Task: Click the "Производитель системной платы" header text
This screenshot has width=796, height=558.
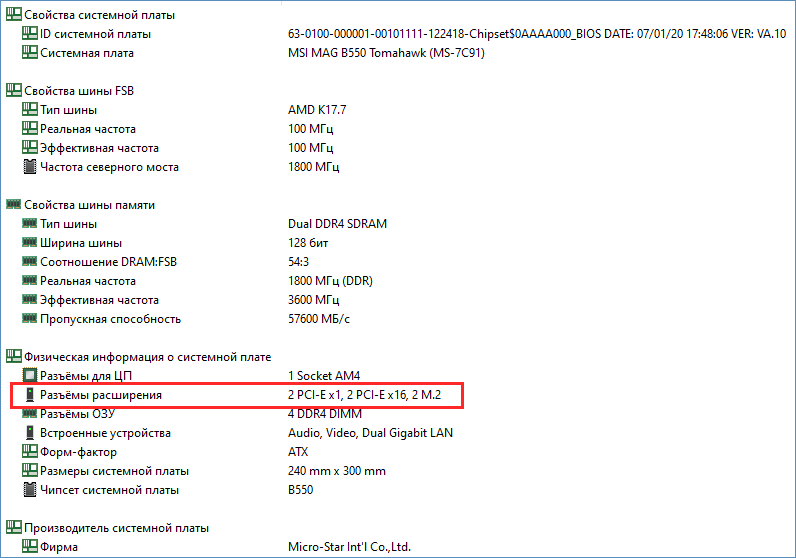Action: pyautogui.click(x=116, y=528)
